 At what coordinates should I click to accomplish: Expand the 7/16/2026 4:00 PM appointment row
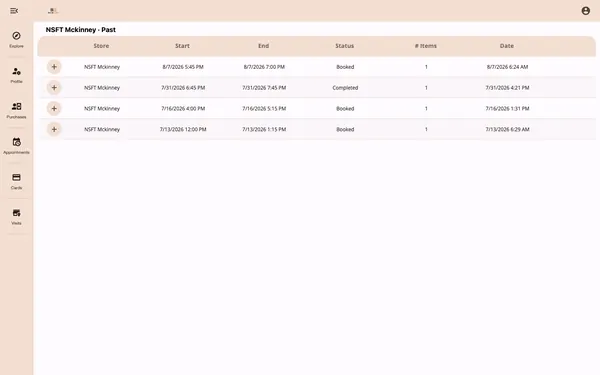coord(54,108)
